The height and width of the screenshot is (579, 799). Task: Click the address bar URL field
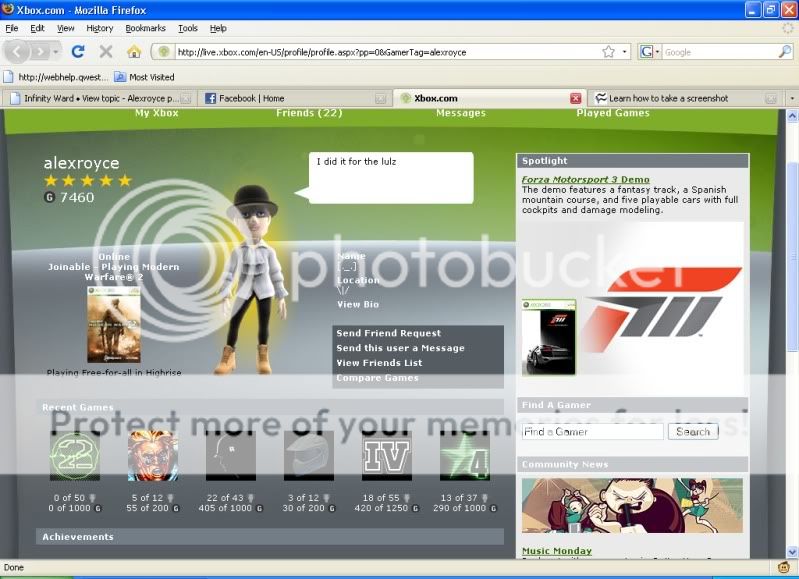click(x=387, y=52)
